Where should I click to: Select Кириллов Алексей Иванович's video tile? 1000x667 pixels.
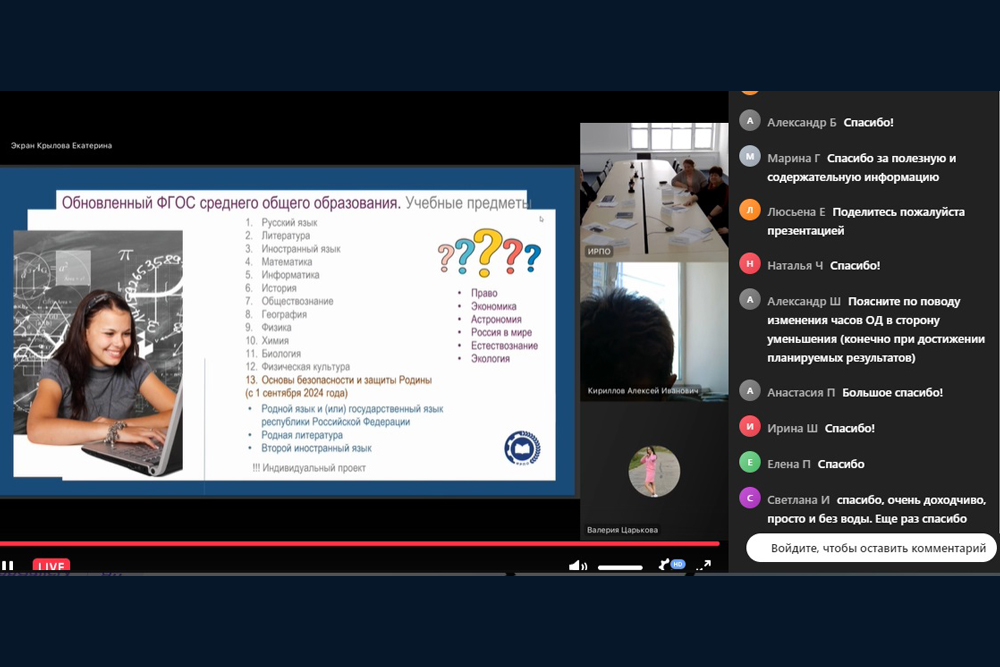(654, 330)
